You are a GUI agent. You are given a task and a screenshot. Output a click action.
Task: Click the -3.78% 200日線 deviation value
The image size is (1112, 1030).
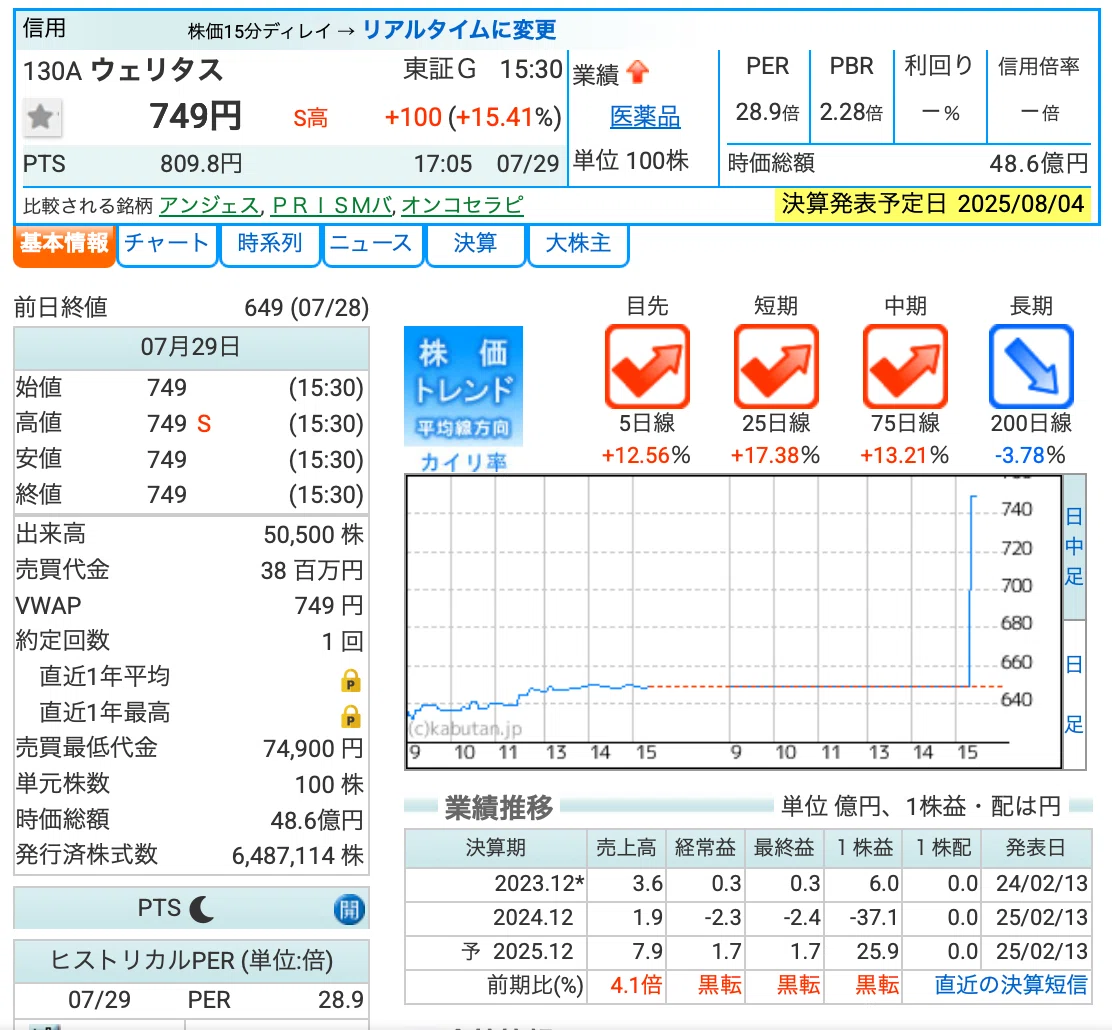click(1030, 455)
